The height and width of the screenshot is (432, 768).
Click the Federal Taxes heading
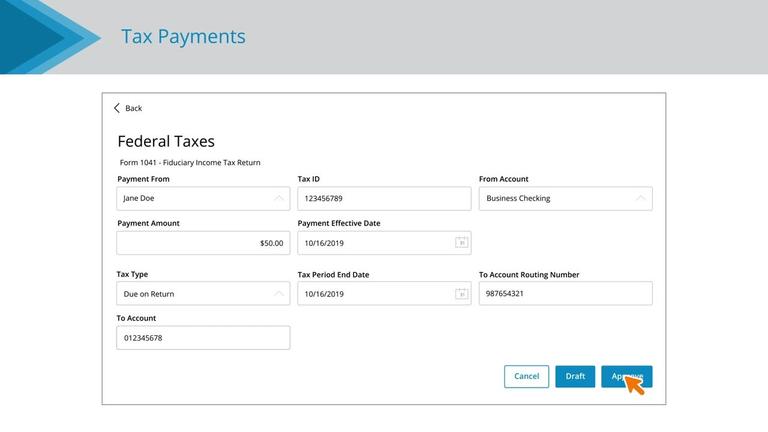166,142
